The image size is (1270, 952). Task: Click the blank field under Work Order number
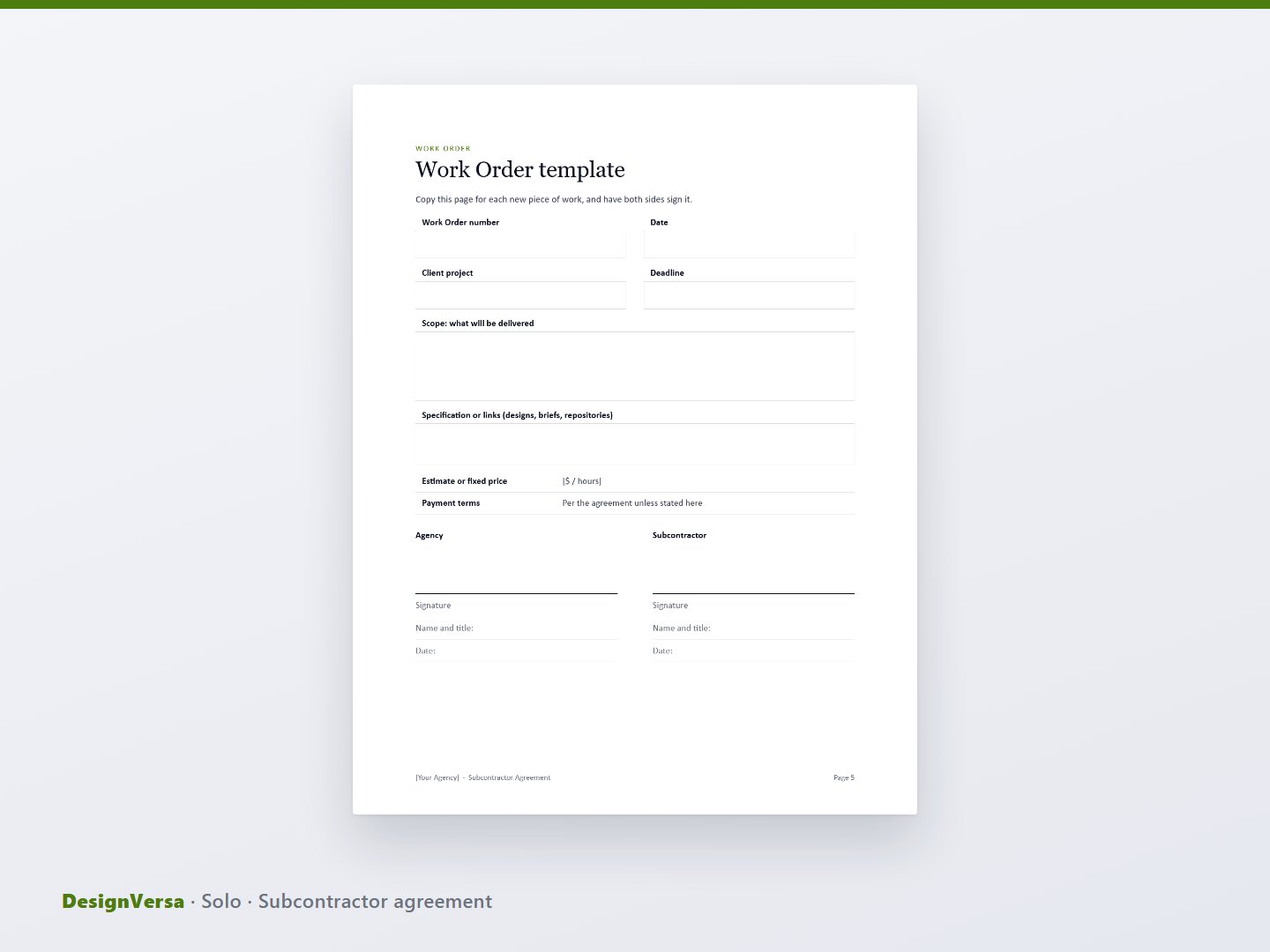point(520,244)
